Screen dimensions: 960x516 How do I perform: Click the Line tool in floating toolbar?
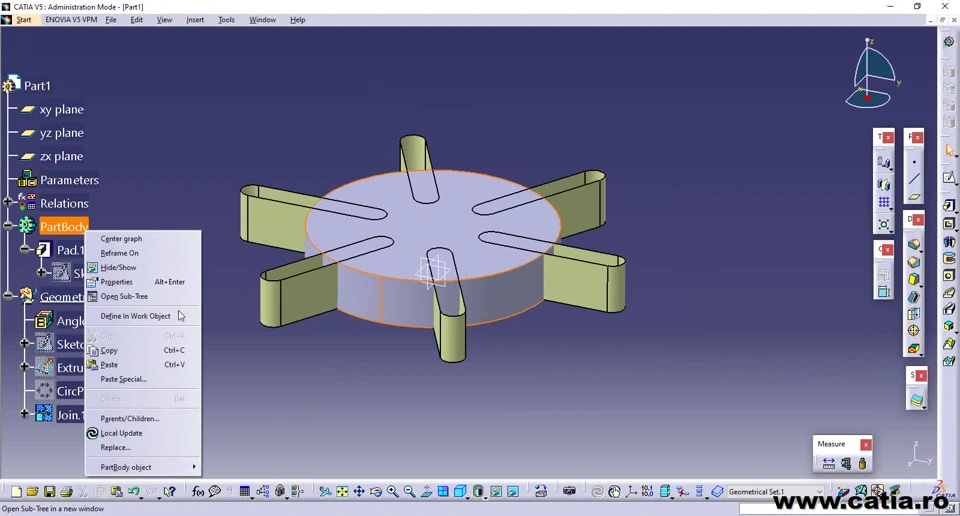pos(914,179)
